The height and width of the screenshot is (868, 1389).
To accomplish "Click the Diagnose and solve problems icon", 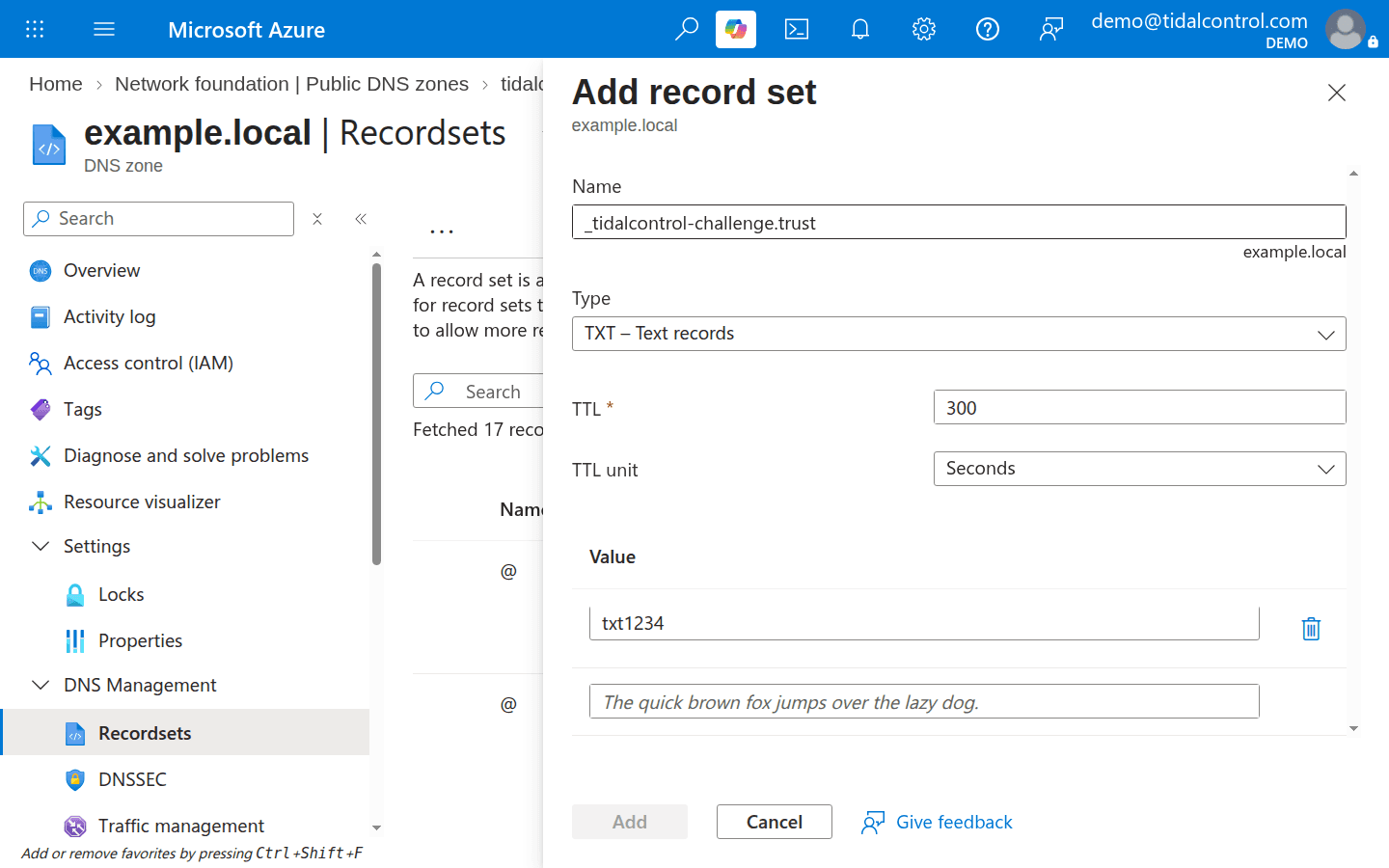I will [41, 456].
